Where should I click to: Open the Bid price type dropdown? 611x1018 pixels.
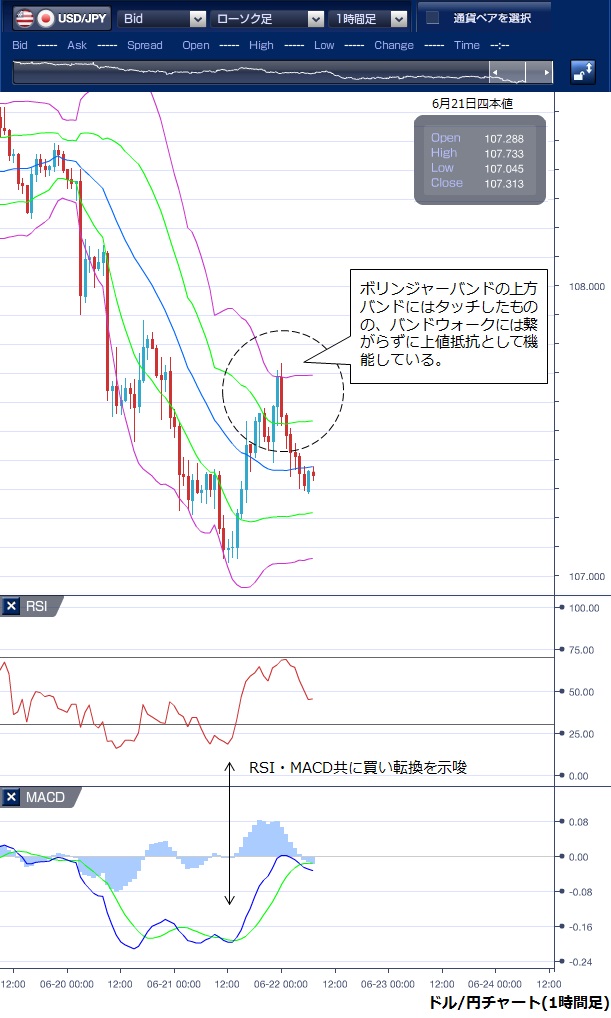click(x=162, y=18)
